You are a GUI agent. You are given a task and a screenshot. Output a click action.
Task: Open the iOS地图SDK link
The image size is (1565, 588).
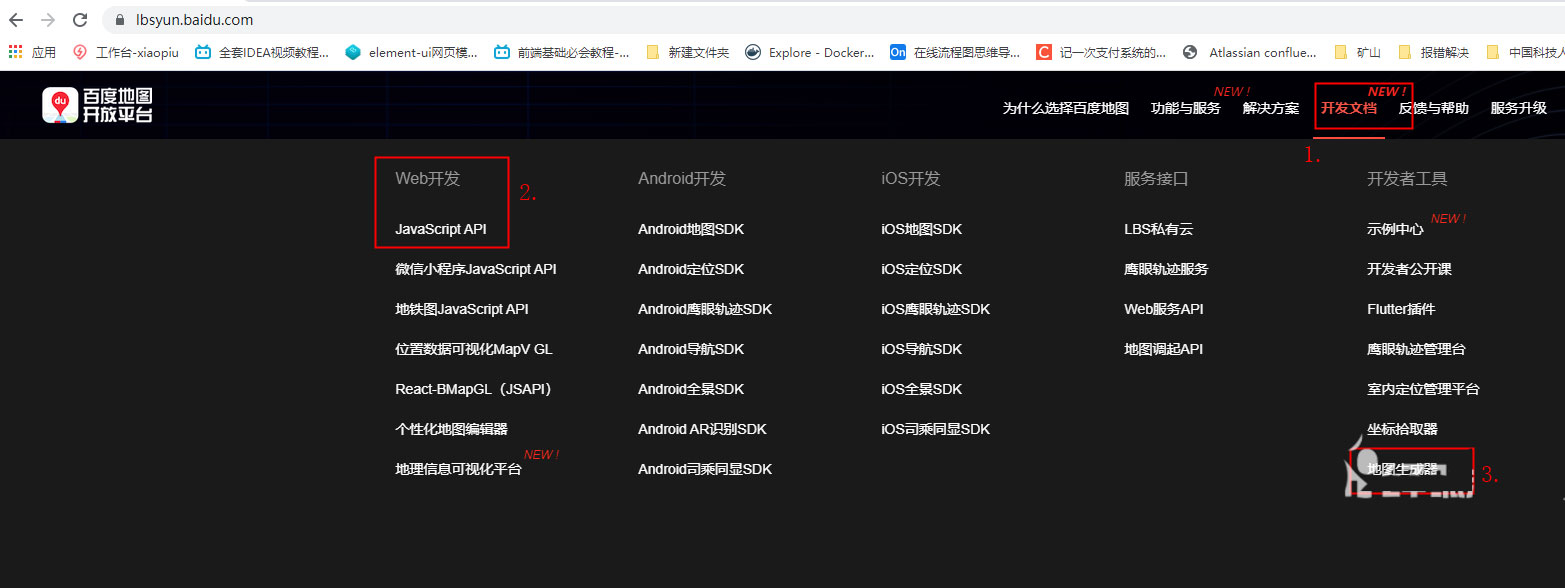(921, 229)
